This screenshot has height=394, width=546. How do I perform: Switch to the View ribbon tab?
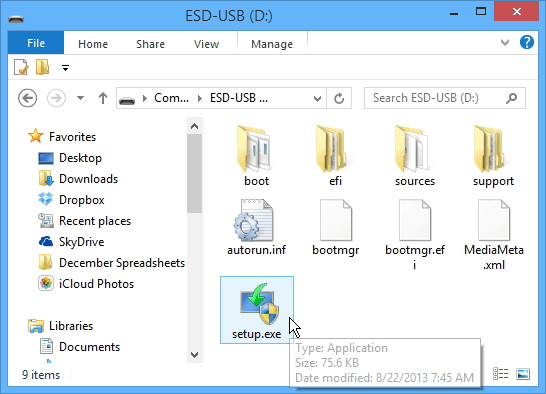[206, 44]
